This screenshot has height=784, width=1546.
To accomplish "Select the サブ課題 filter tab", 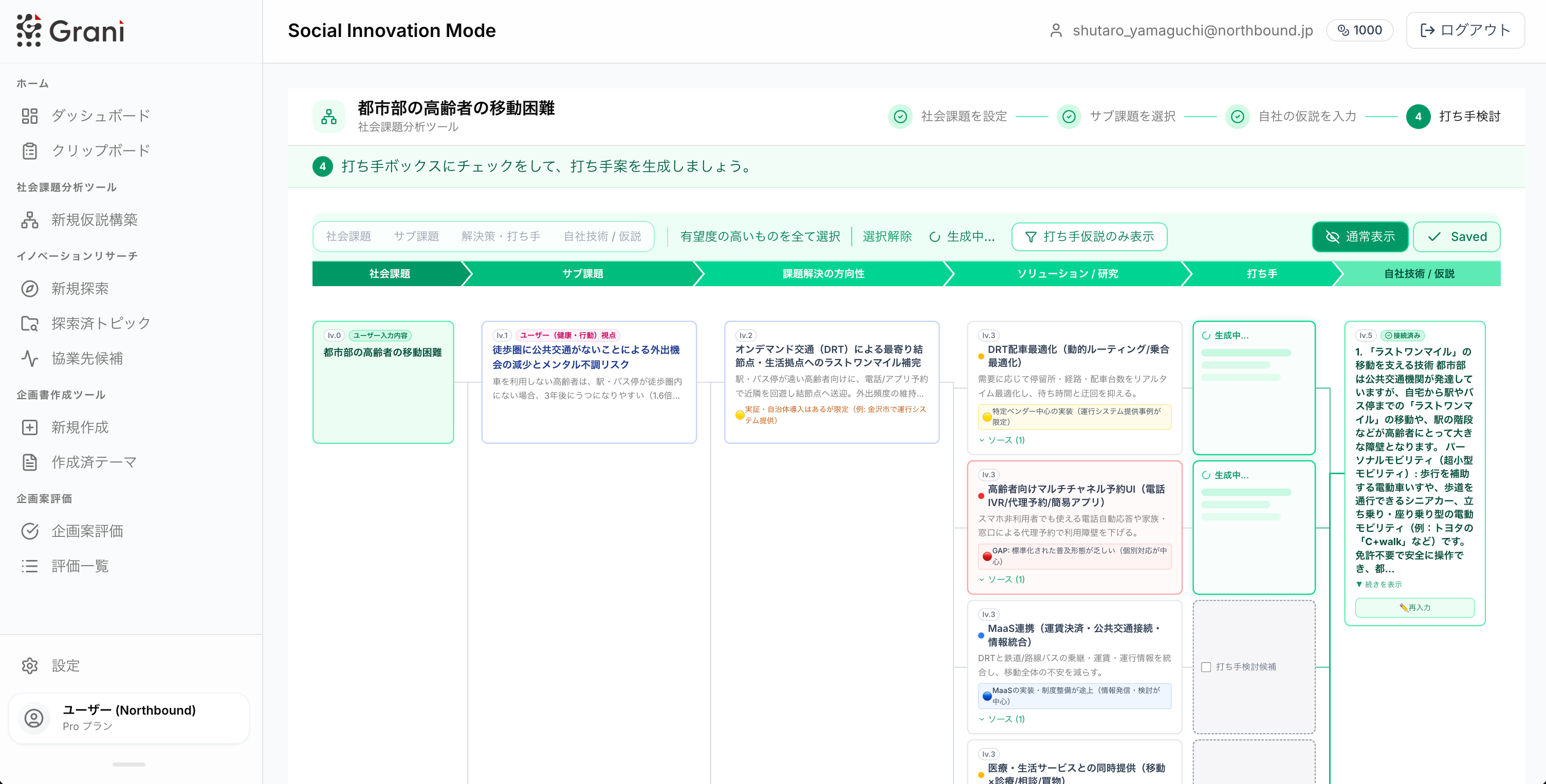I will [x=416, y=236].
